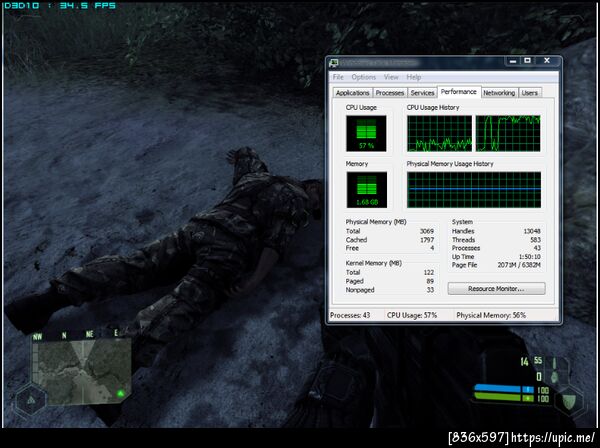The image size is (600, 448).
Task: Click the second CPU Usage History graph
Action: coord(508,134)
